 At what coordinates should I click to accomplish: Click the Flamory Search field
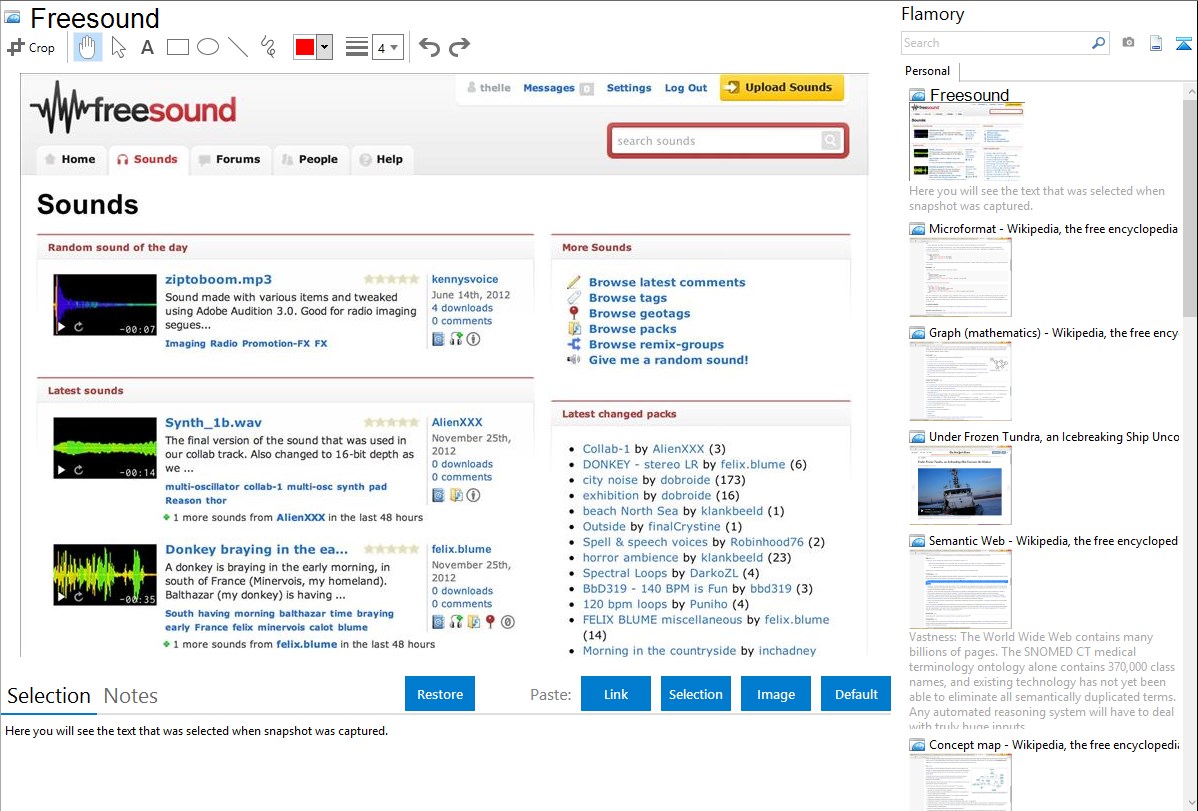pyautogui.click(x=995, y=43)
